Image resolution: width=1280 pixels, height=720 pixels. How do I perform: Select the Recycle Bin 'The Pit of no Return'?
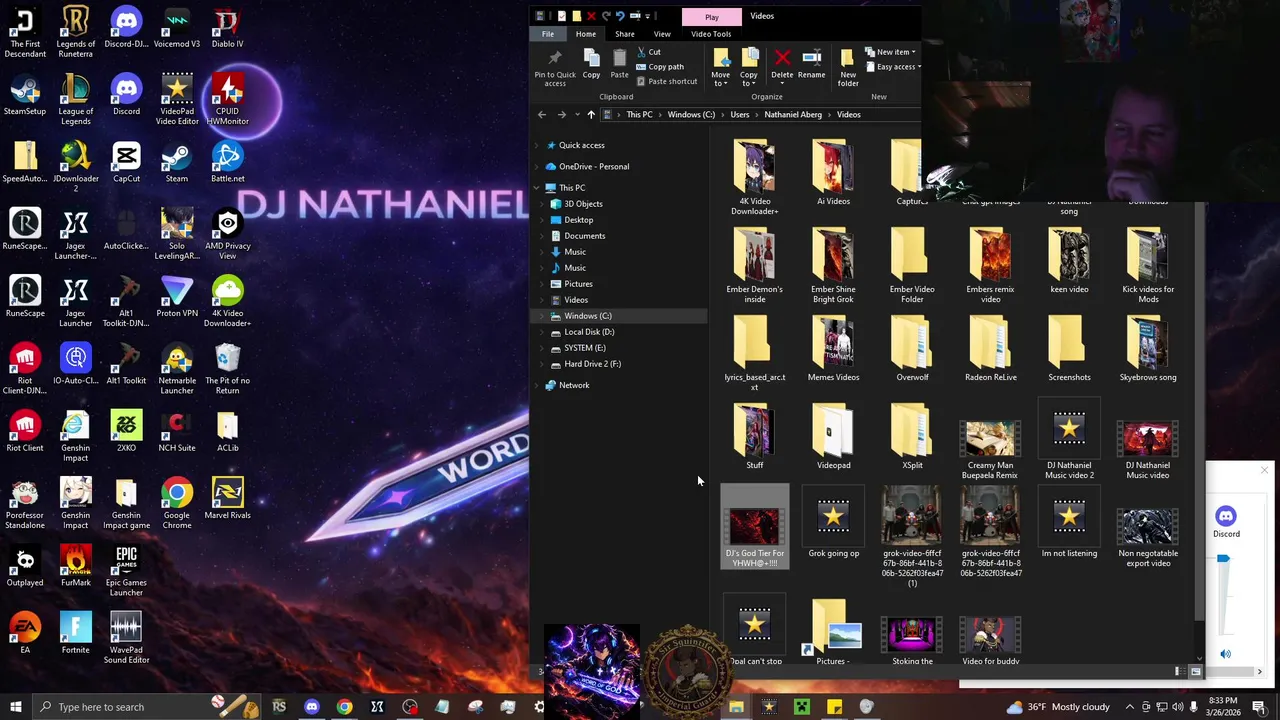227,369
